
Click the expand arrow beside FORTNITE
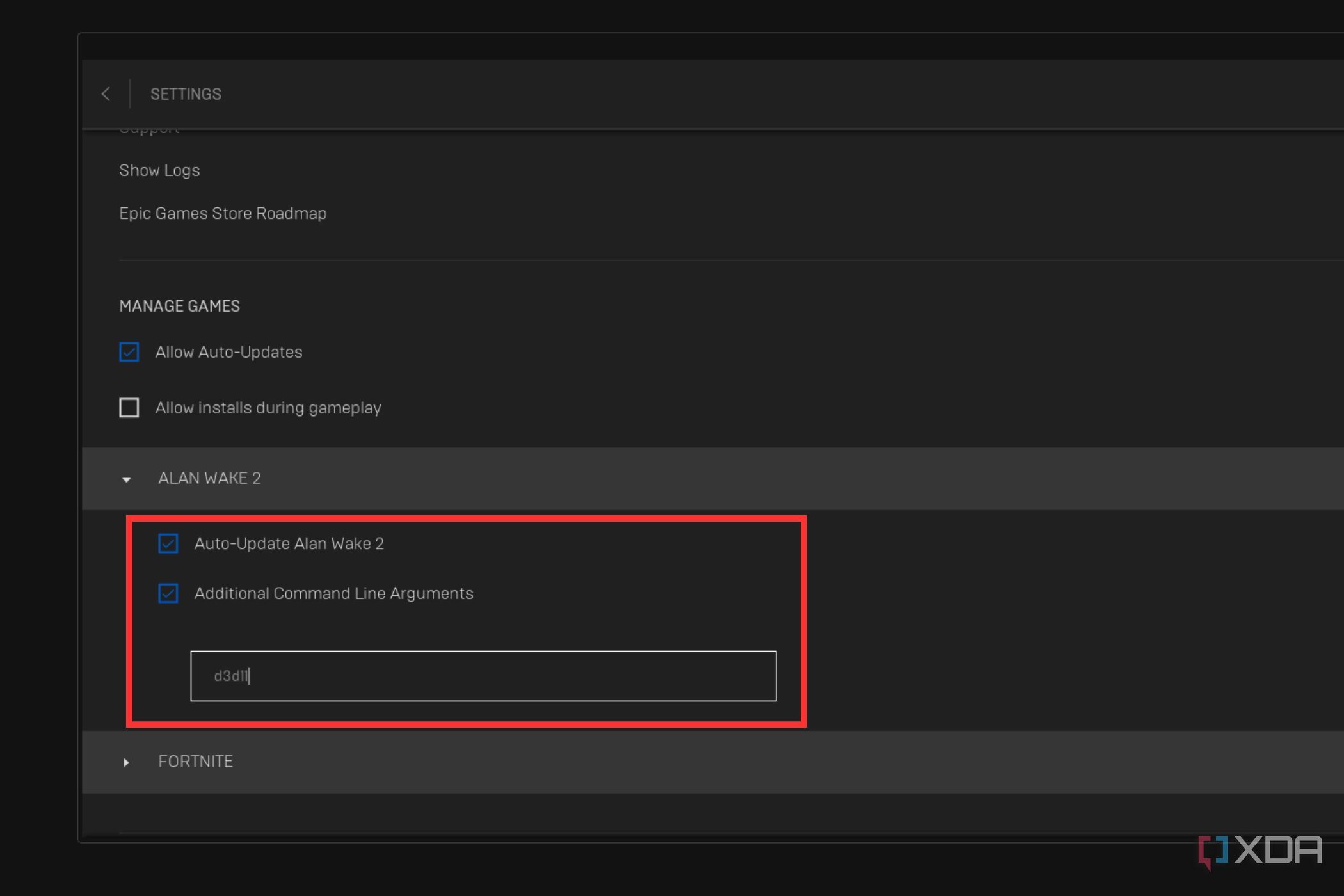tap(126, 762)
